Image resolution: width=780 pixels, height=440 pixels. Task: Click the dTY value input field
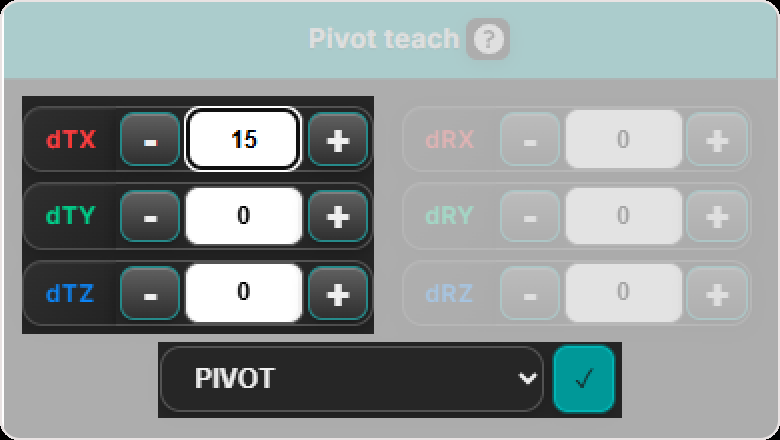point(243,216)
